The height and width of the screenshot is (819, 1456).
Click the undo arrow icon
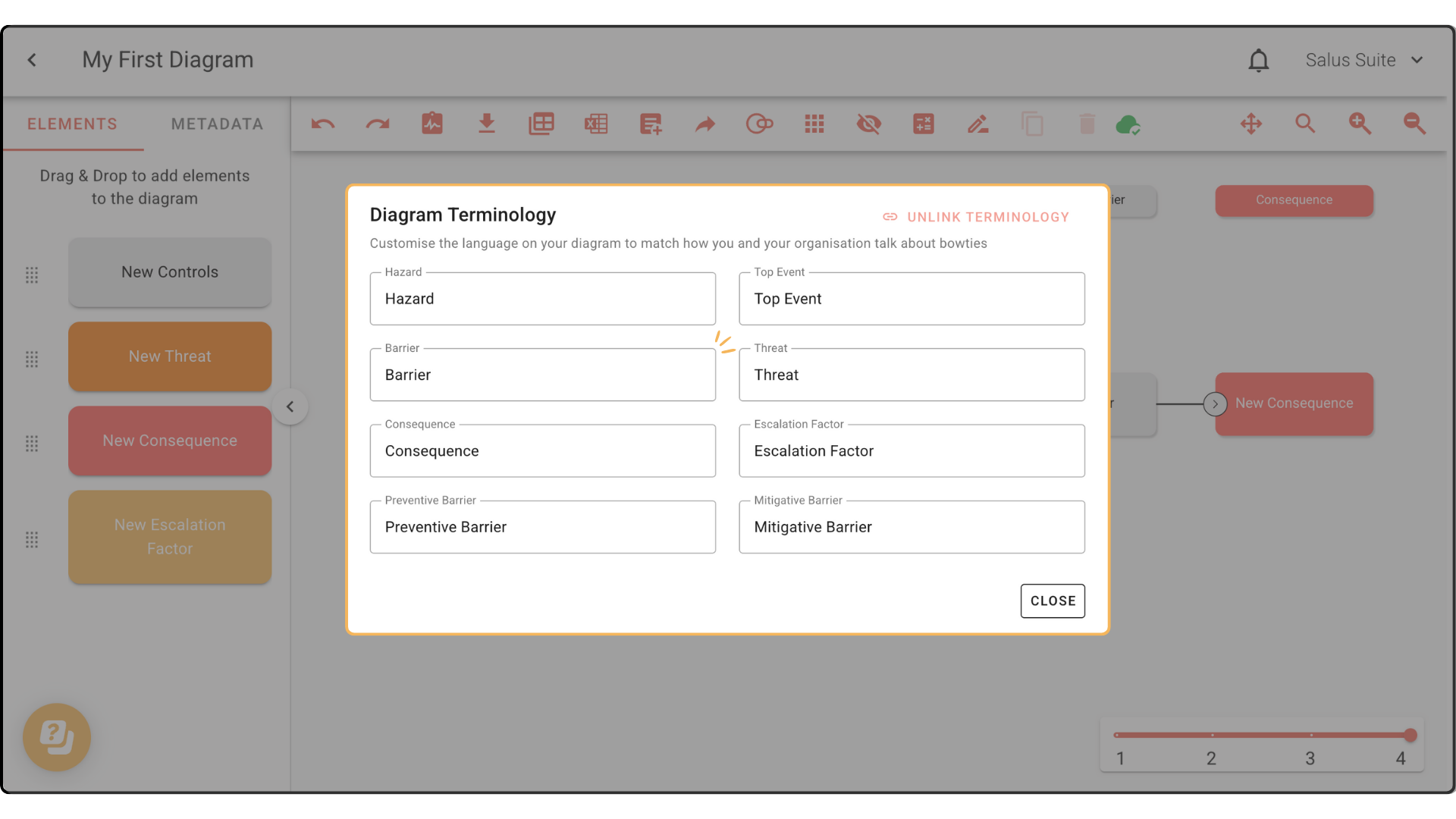click(x=323, y=124)
